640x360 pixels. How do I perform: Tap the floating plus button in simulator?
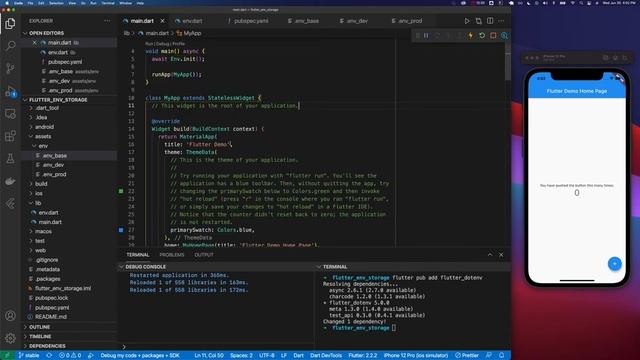pos(614,264)
